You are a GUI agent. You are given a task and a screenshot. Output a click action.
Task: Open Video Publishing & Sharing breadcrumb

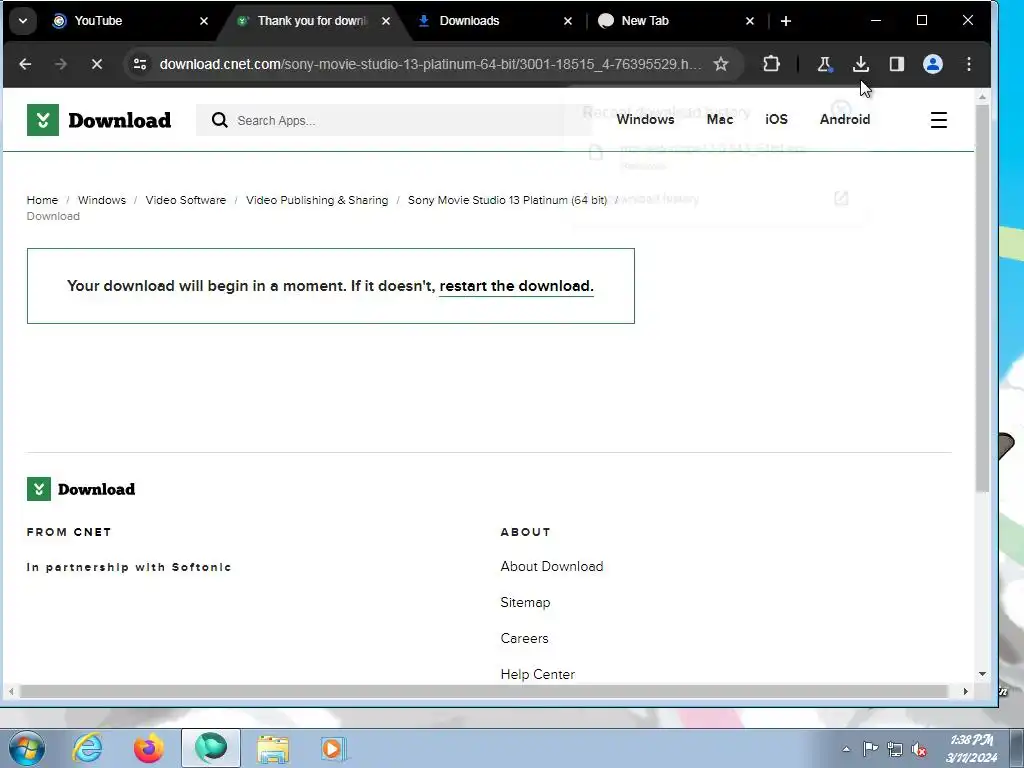[317, 200]
